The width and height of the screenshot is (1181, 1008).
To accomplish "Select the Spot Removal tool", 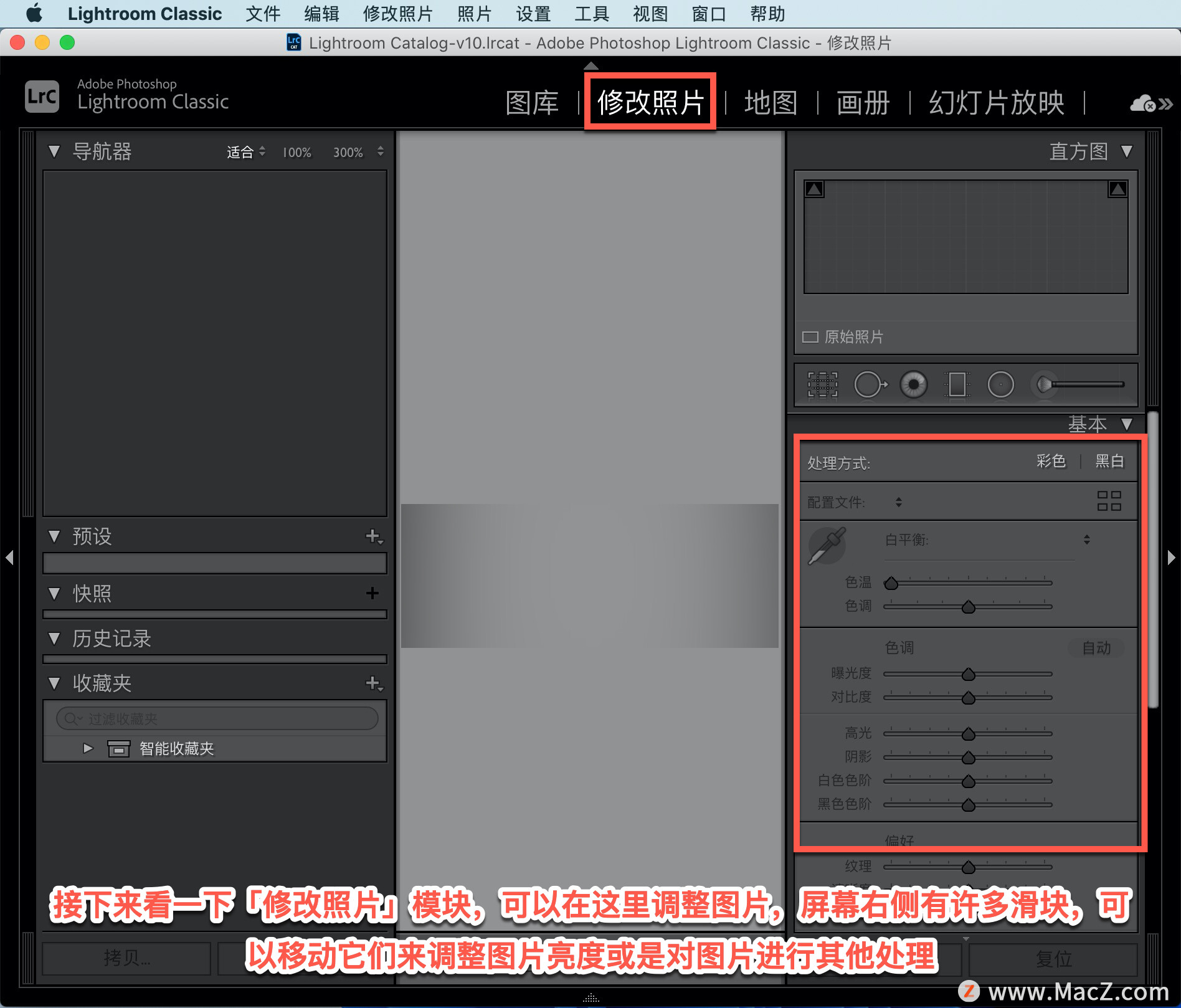I will point(870,384).
